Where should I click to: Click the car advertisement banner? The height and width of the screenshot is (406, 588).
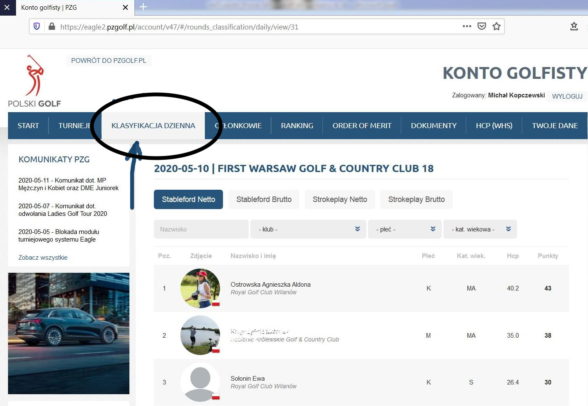pyautogui.click(x=69, y=333)
